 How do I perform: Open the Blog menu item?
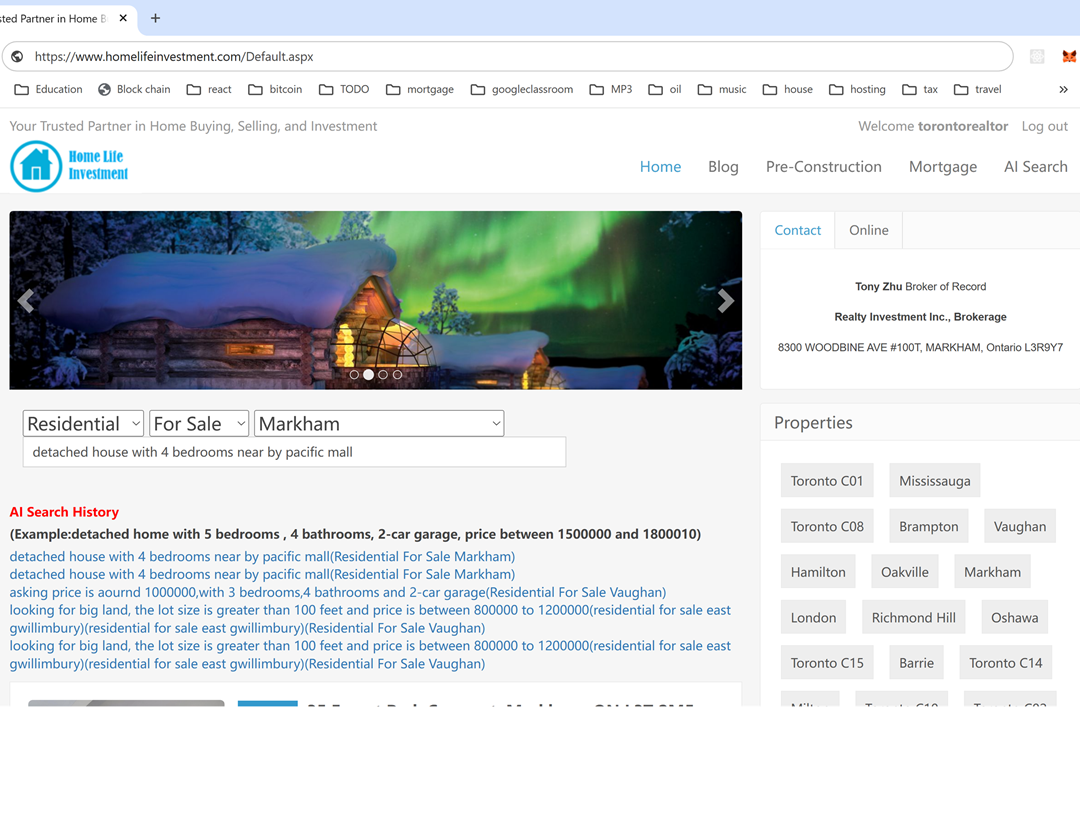point(723,167)
